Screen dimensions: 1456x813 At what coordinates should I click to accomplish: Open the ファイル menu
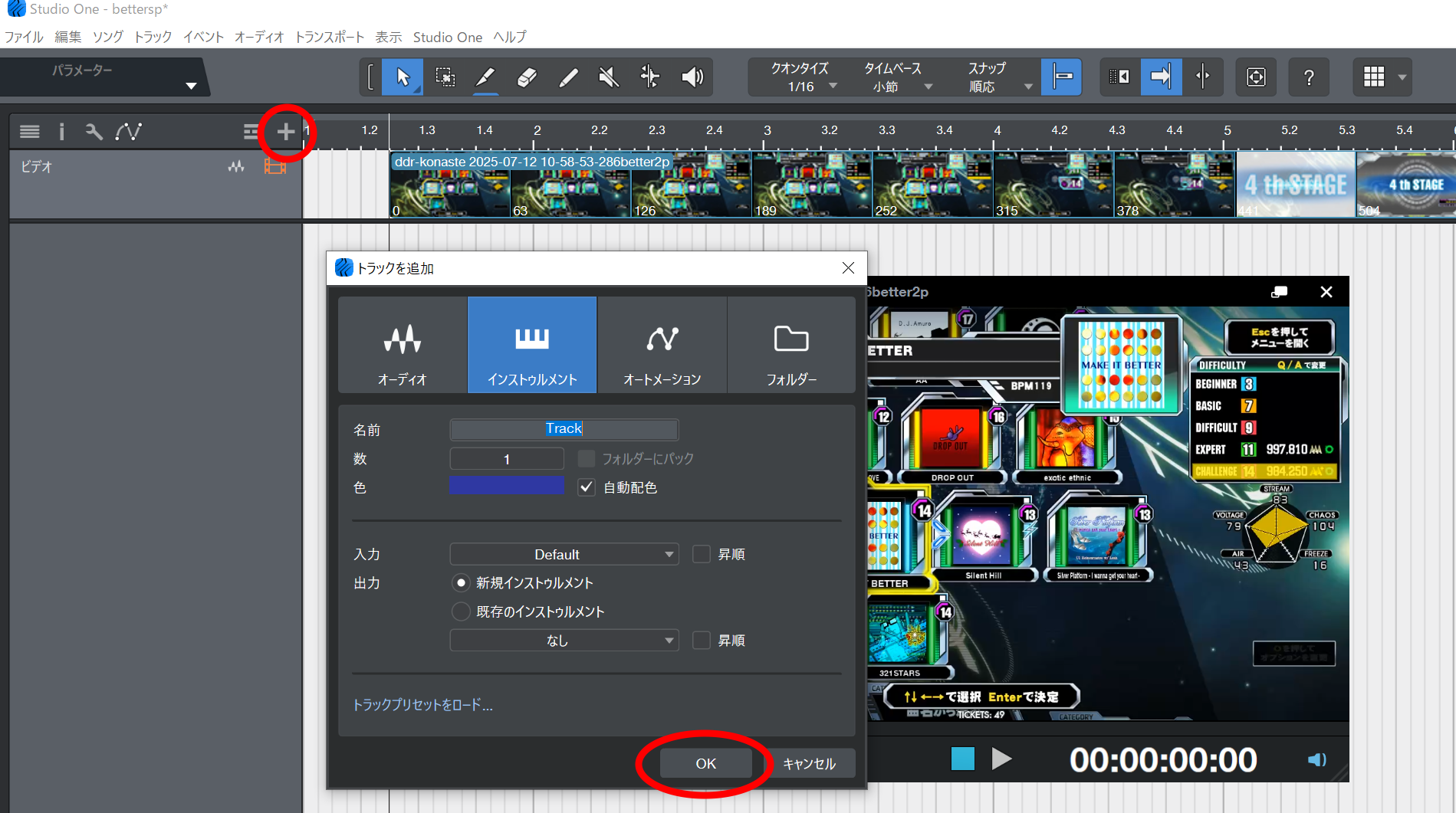pos(24,37)
